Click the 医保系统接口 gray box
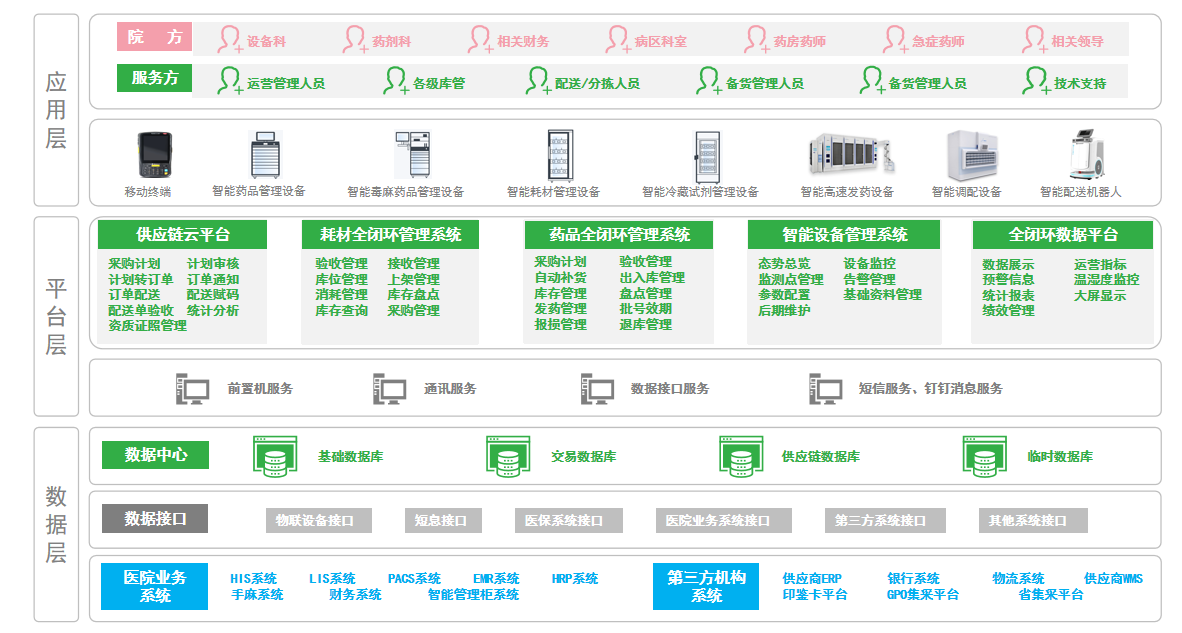1182x633 pixels. [x=569, y=521]
